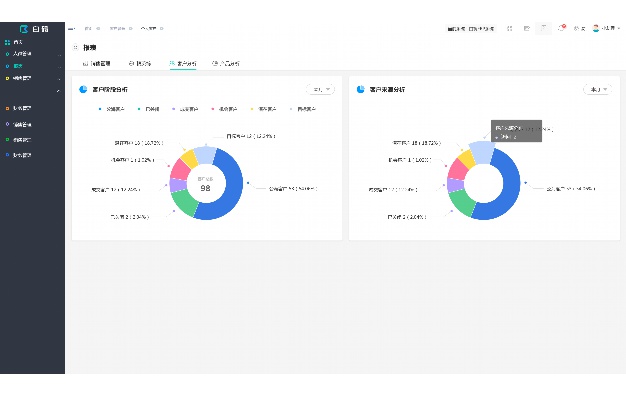This screenshot has width=626, height=396.
Task: Toggle the pink legend item in 客户阶段分析
Action: pyautogui.click(x=224, y=109)
